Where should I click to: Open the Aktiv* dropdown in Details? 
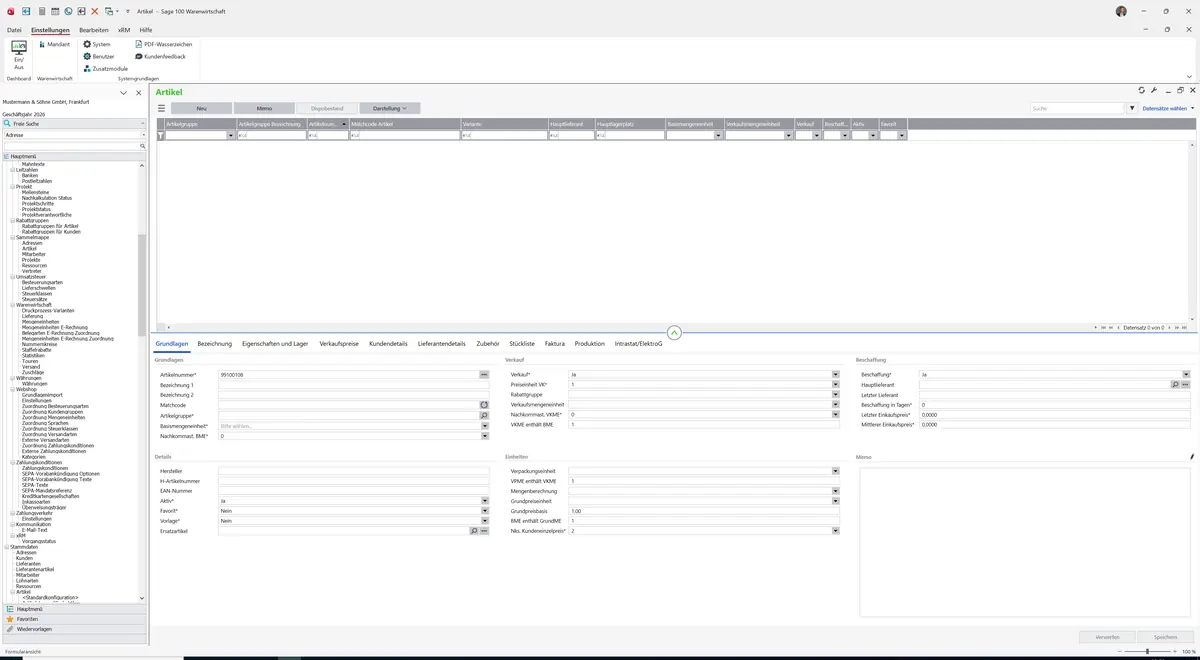[x=485, y=501]
